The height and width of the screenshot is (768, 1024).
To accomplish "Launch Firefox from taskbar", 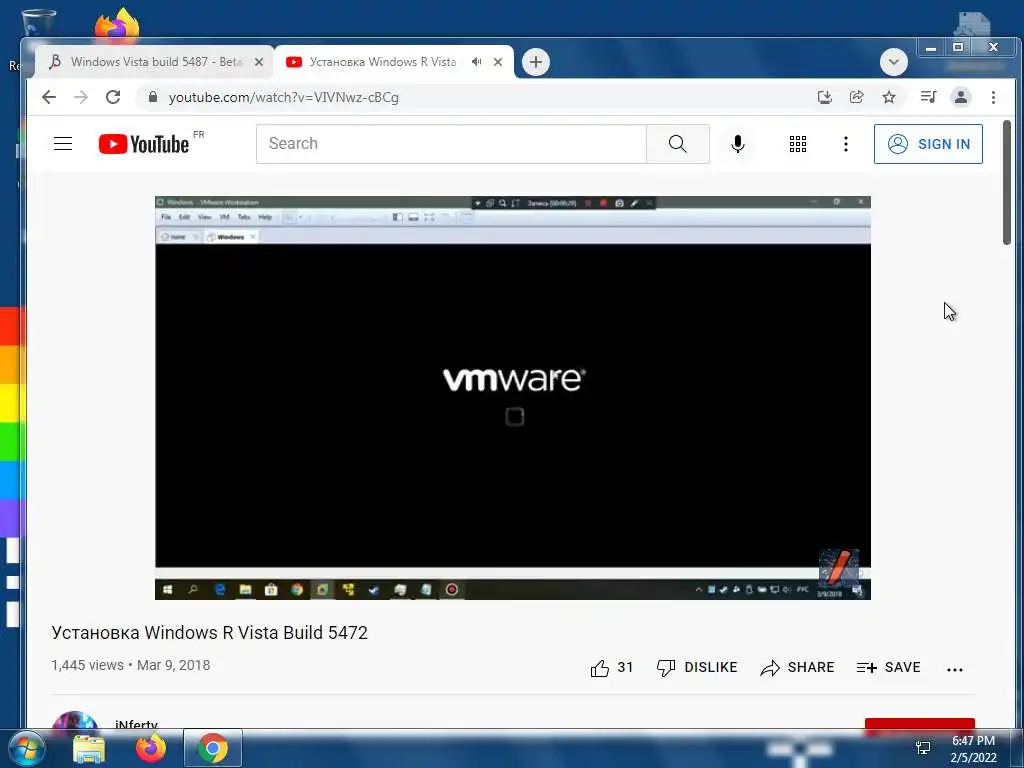I will click(x=150, y=749).
